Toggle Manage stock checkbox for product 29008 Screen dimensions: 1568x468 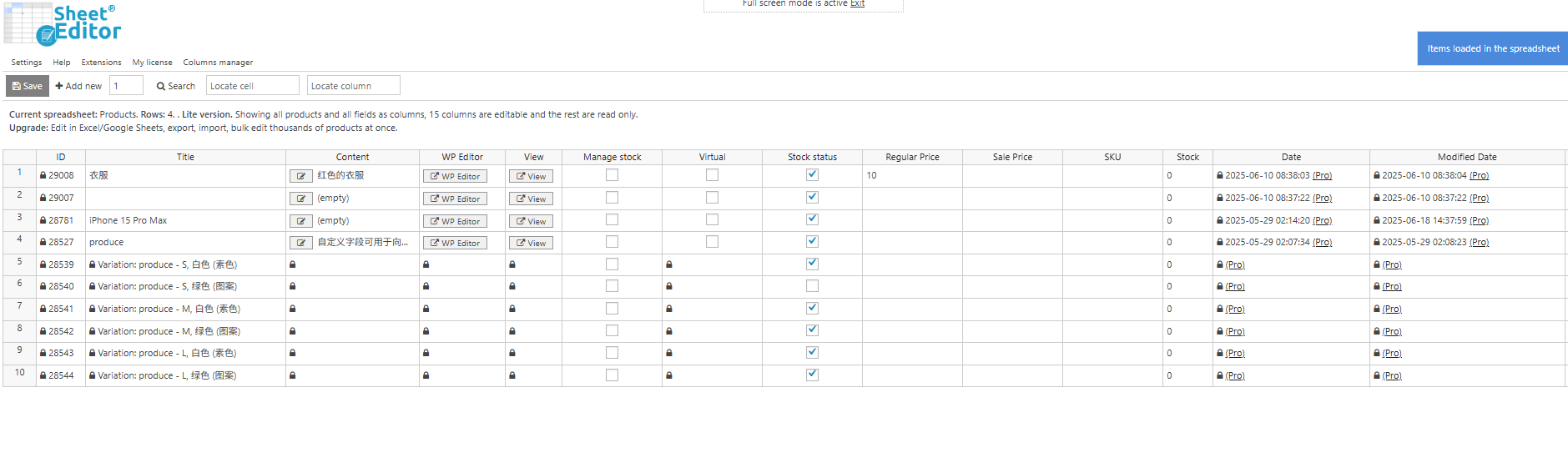pyautogui.click(x=612, y=175)
